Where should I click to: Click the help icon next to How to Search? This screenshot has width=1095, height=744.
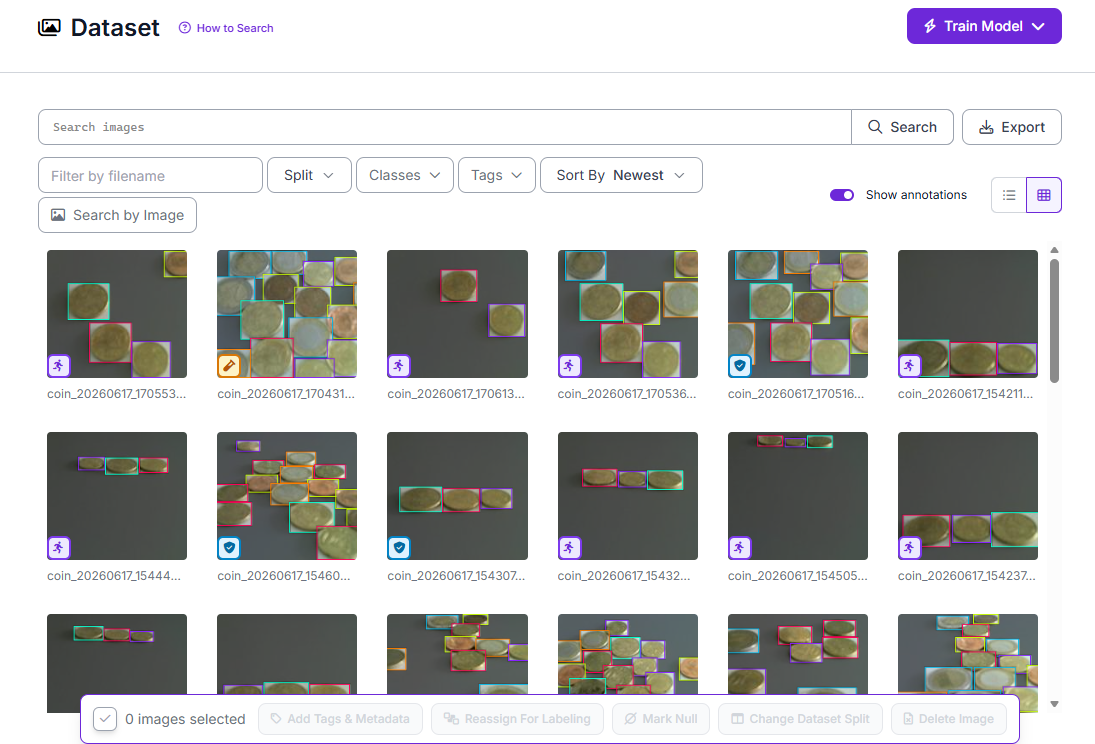point(184,28)
